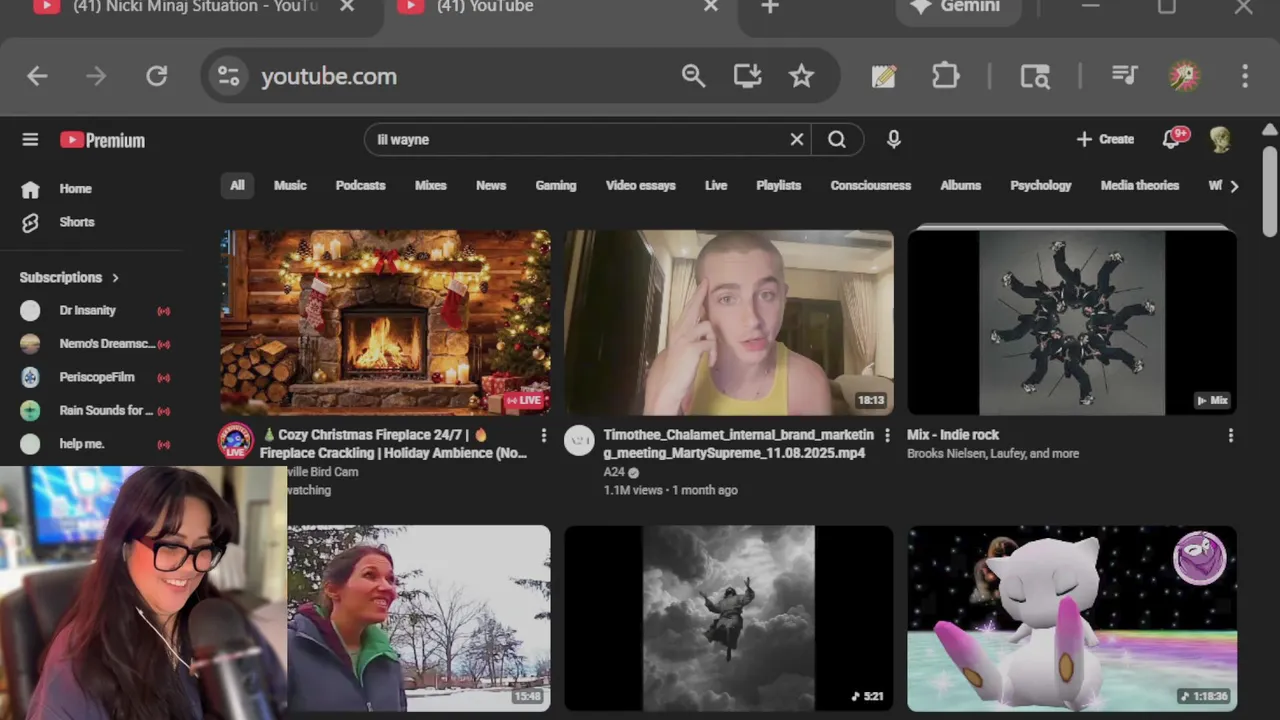This screenshot has width=1280, height=720.
Task: Open Rain Sounds for subscription
Action: (95, 411)
